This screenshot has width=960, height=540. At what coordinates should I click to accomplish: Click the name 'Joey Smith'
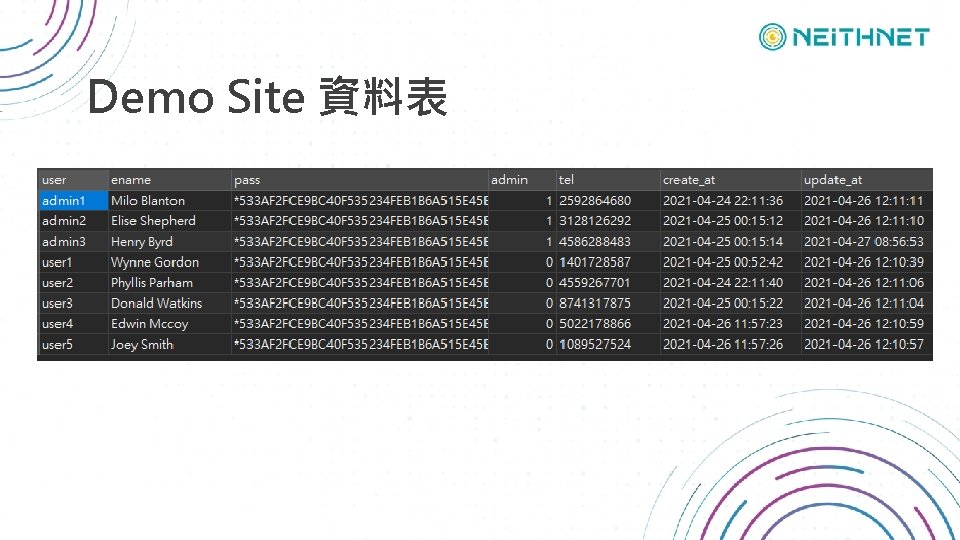142,344
